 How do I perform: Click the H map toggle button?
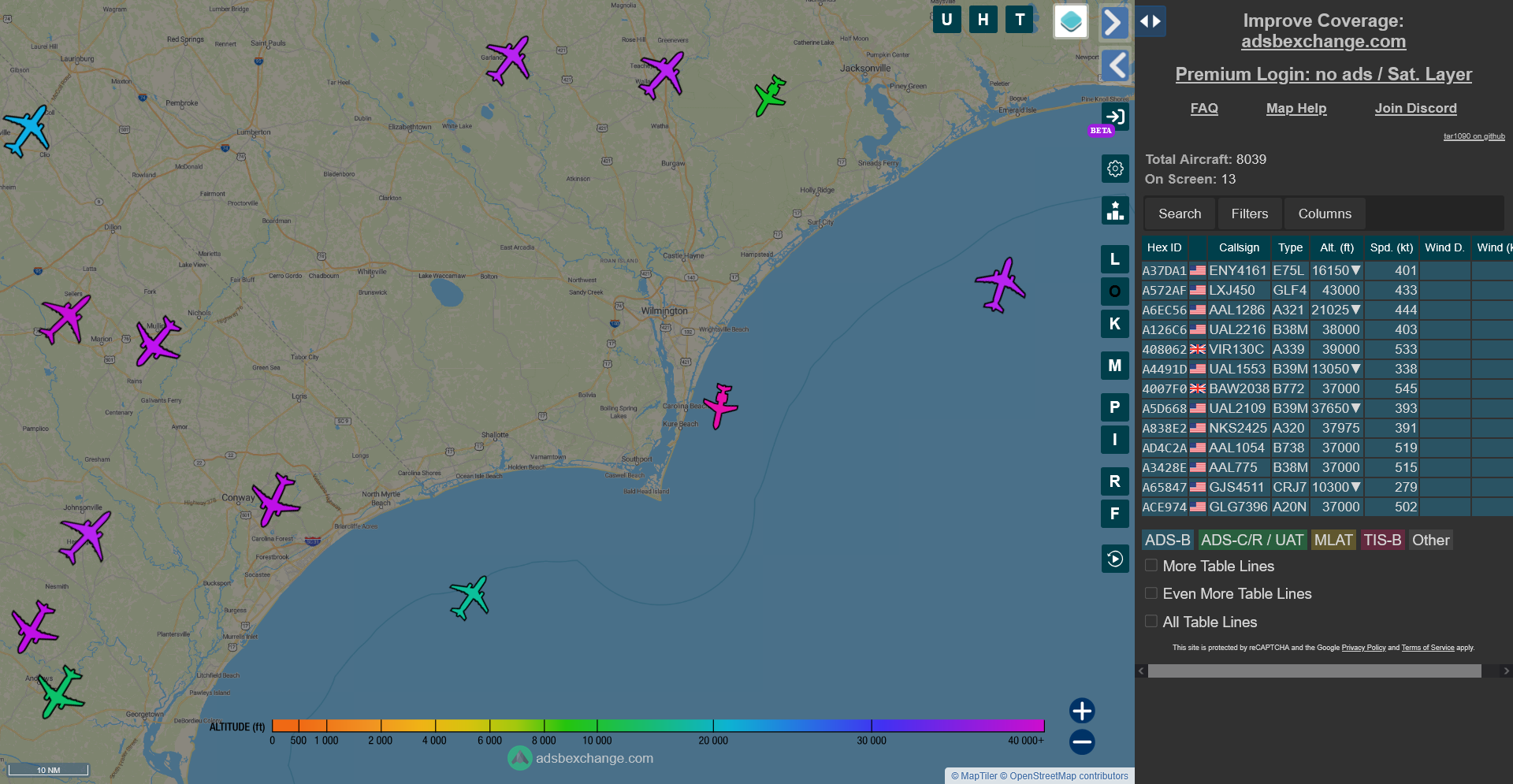point(983,20)
